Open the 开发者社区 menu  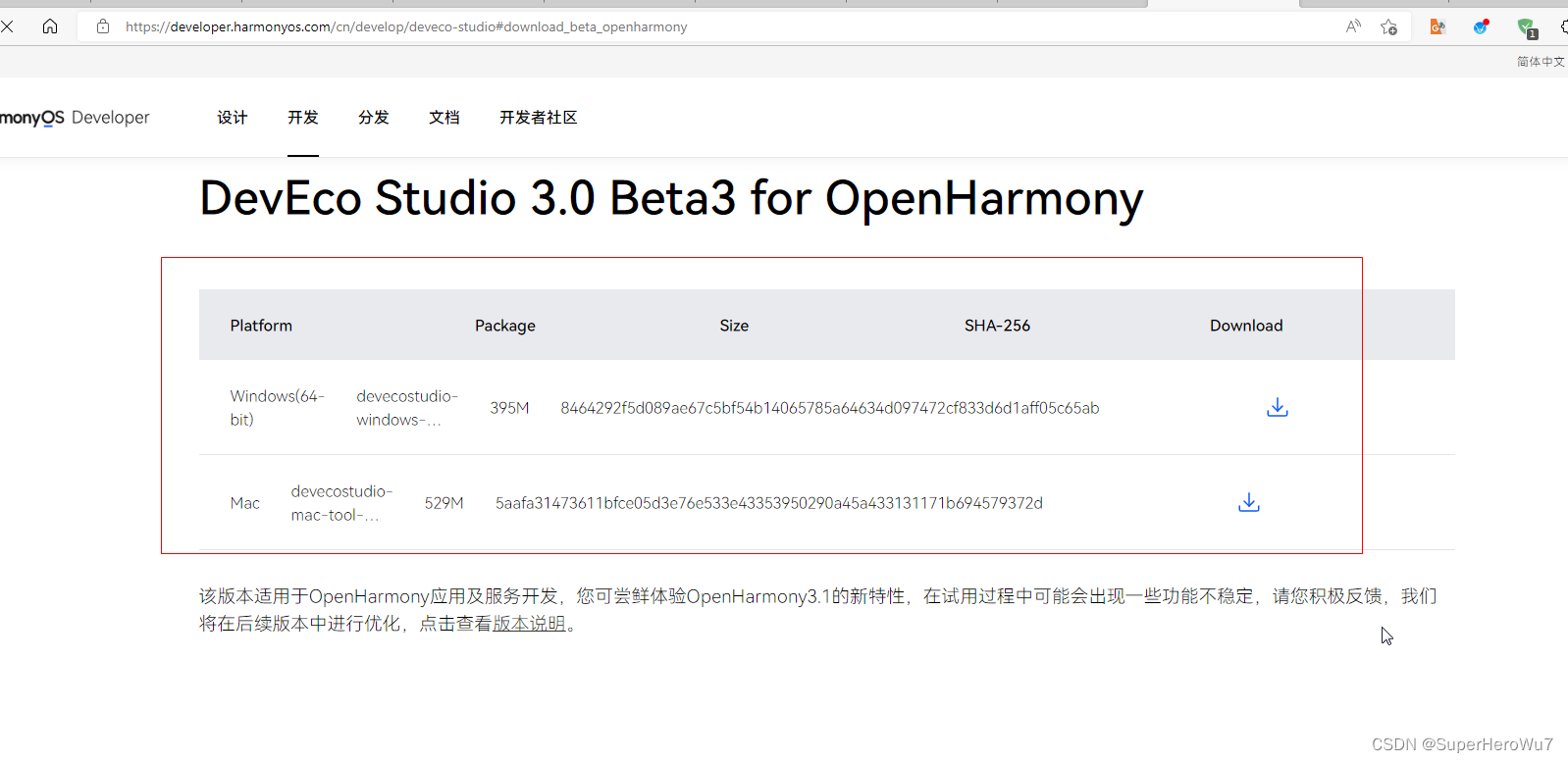(538, 117)
